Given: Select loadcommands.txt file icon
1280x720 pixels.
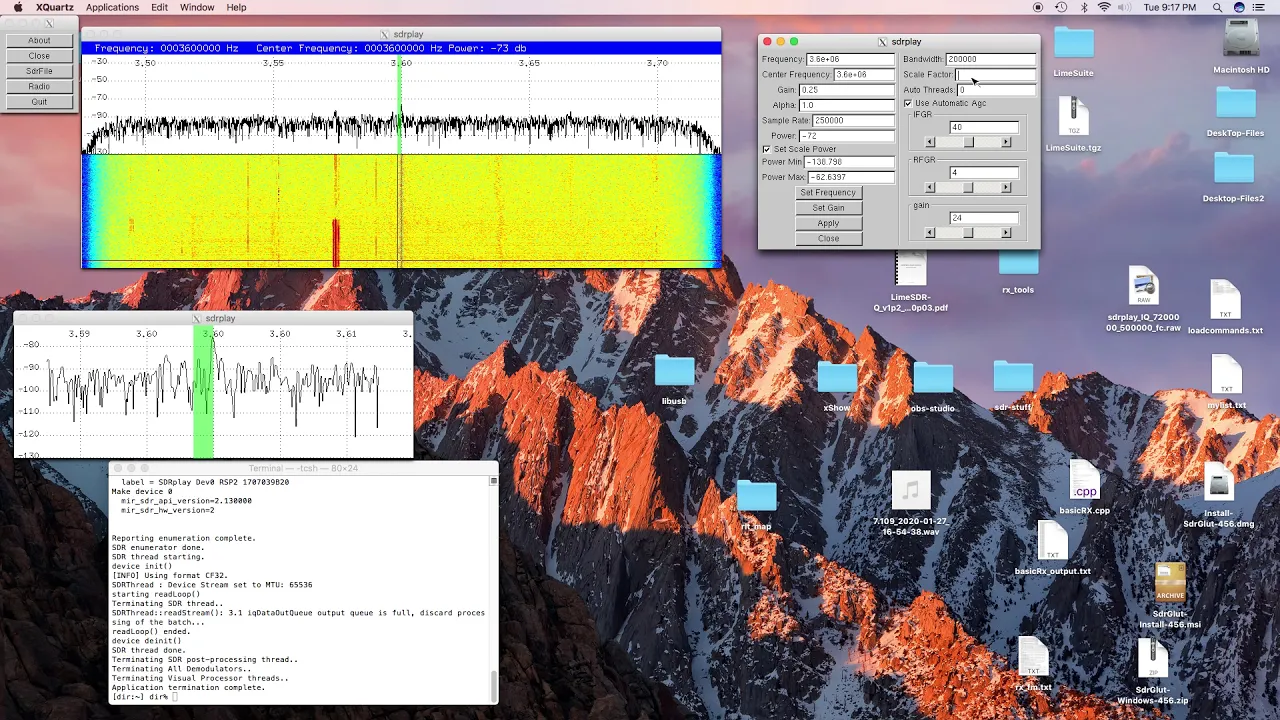Looking at the screenshot, I should [x=1225, y=299].
